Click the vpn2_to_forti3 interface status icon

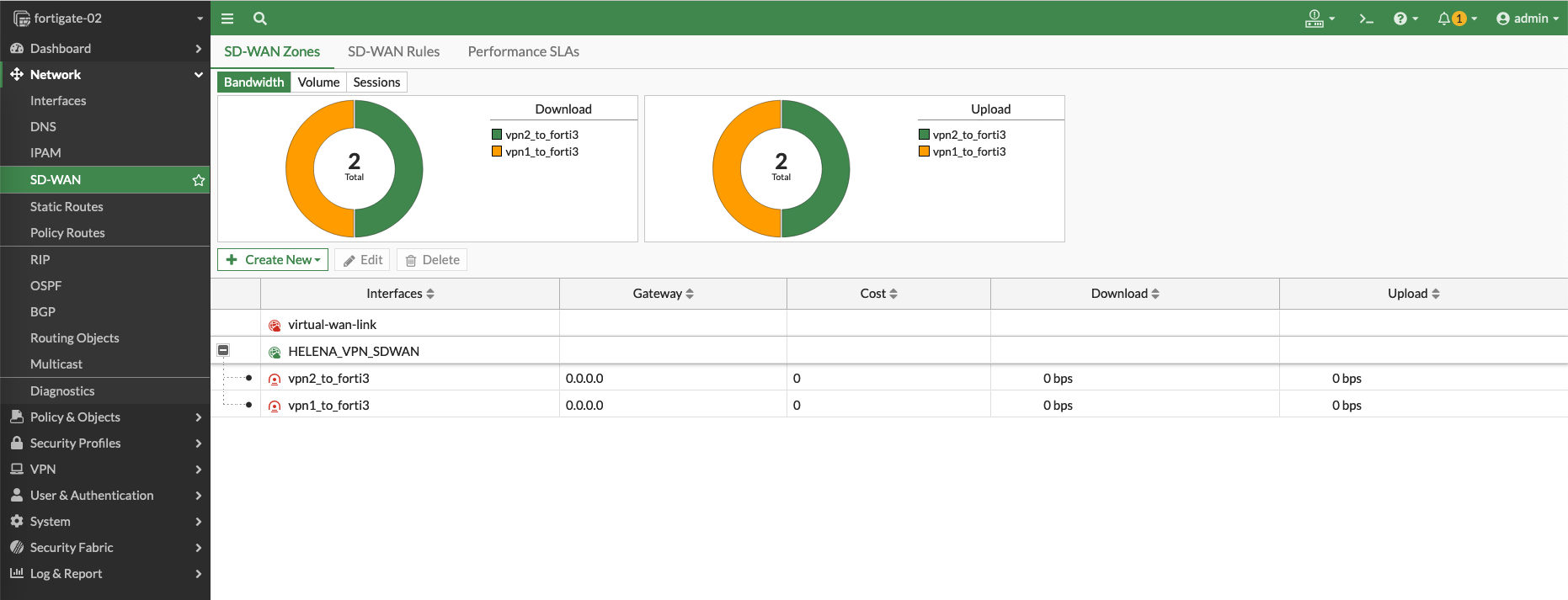[x=275, y=380]
